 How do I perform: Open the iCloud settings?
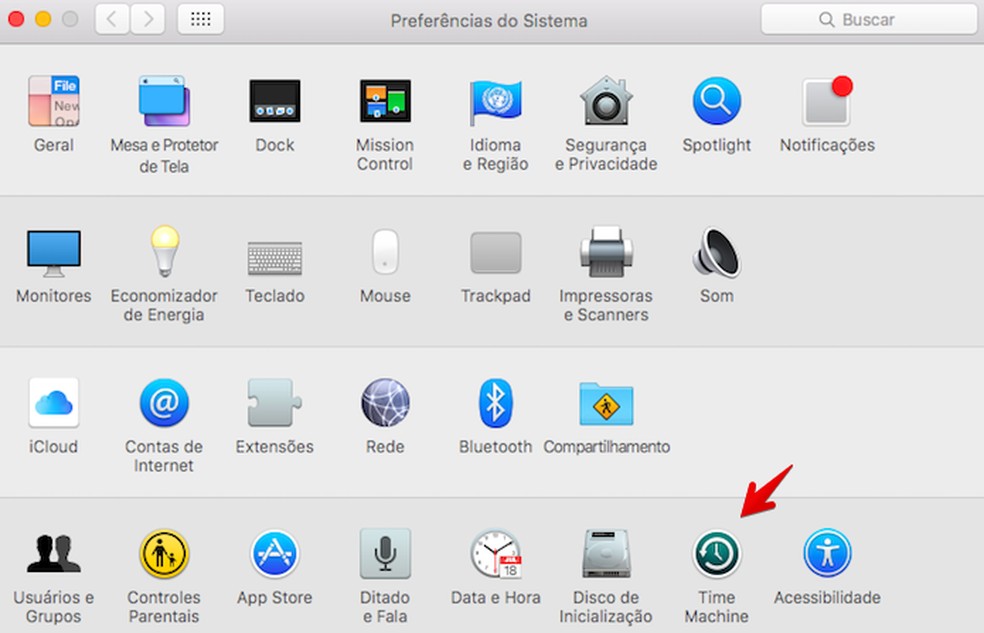54,402
